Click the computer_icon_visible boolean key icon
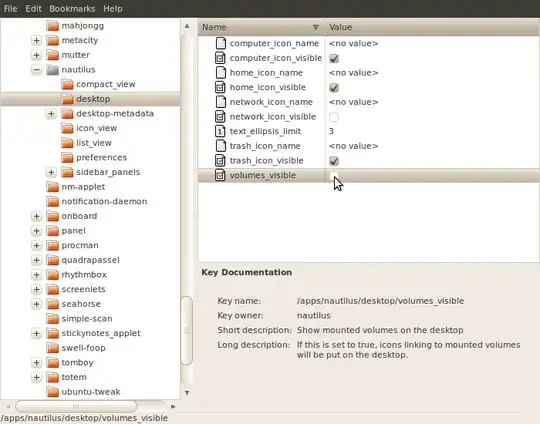 tap(220, 58)
